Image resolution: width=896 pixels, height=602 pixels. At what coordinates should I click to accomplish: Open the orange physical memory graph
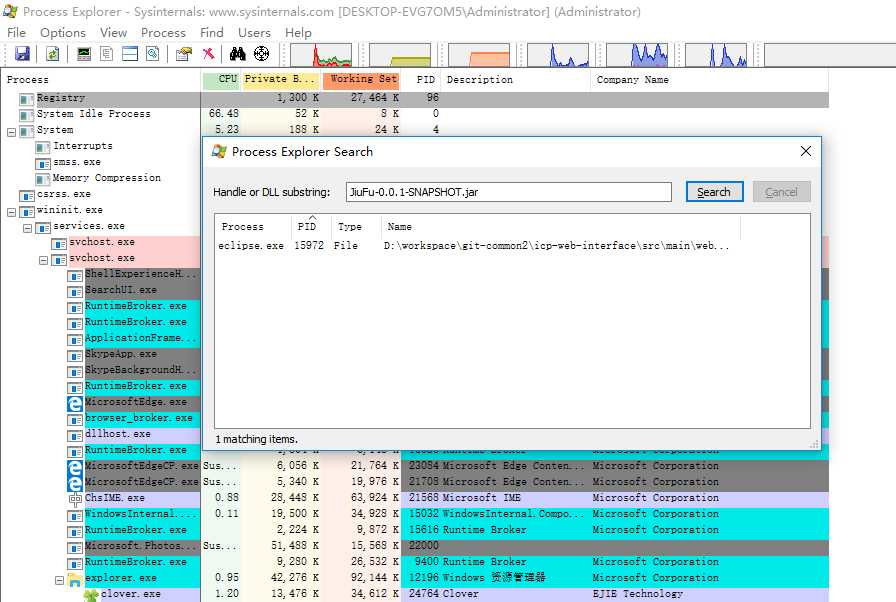pos(479,55)
